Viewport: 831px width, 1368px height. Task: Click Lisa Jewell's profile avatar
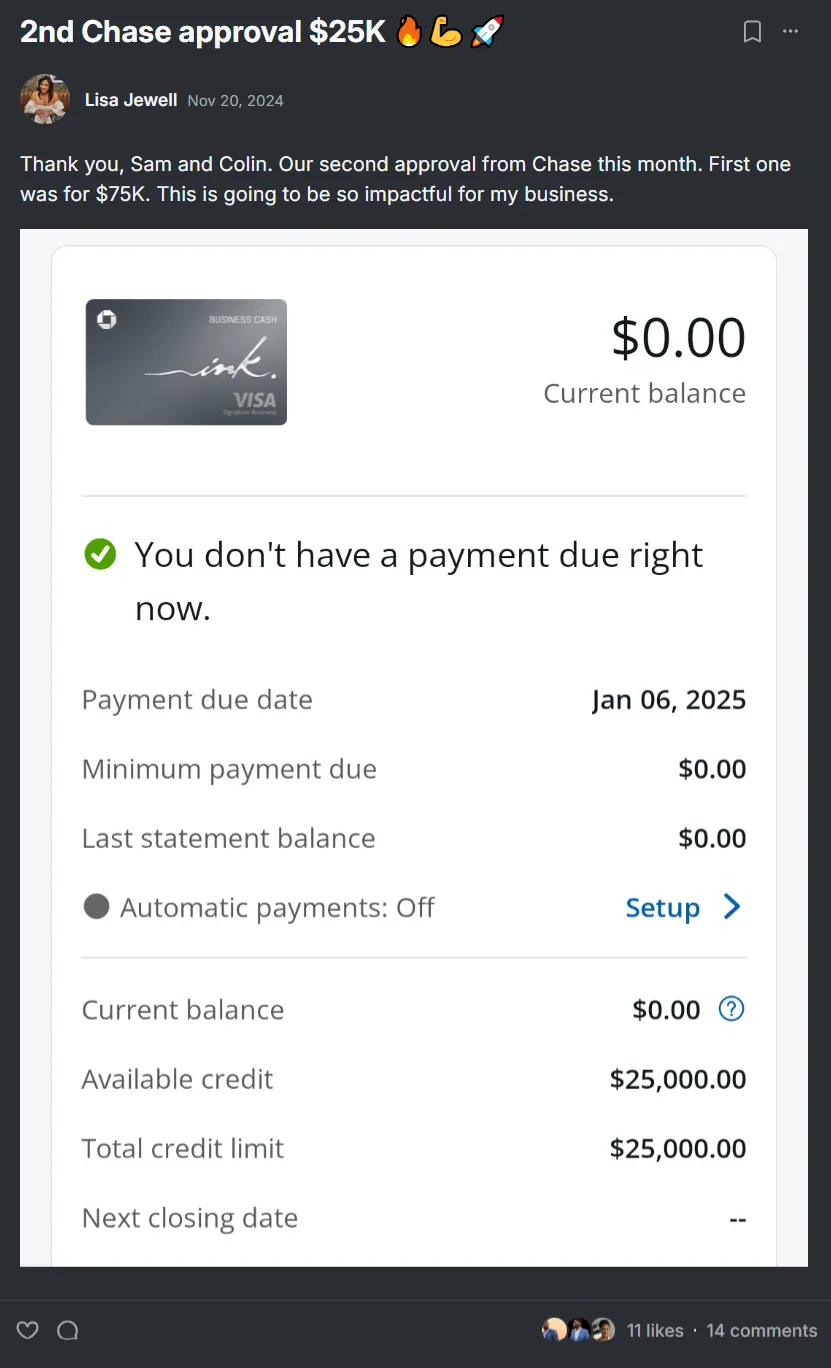click(x=45, y=99)
